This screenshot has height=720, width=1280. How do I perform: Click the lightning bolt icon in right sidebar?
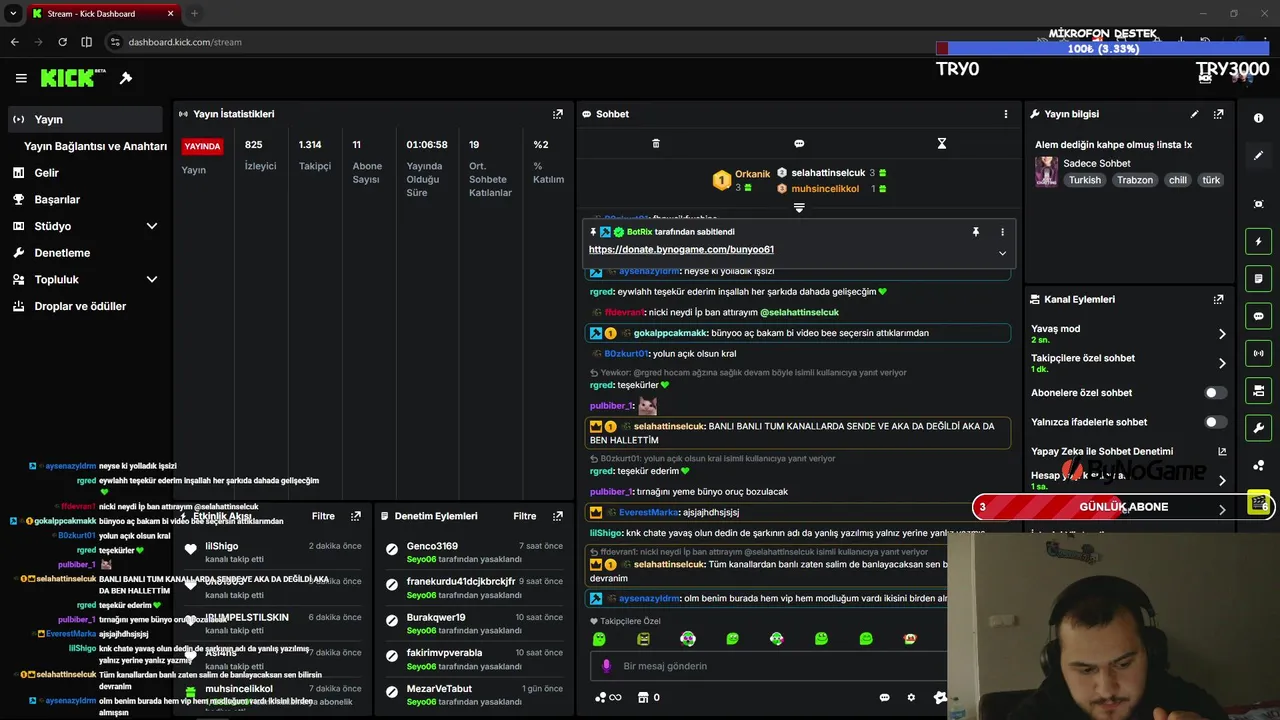tap(1259, 241)
